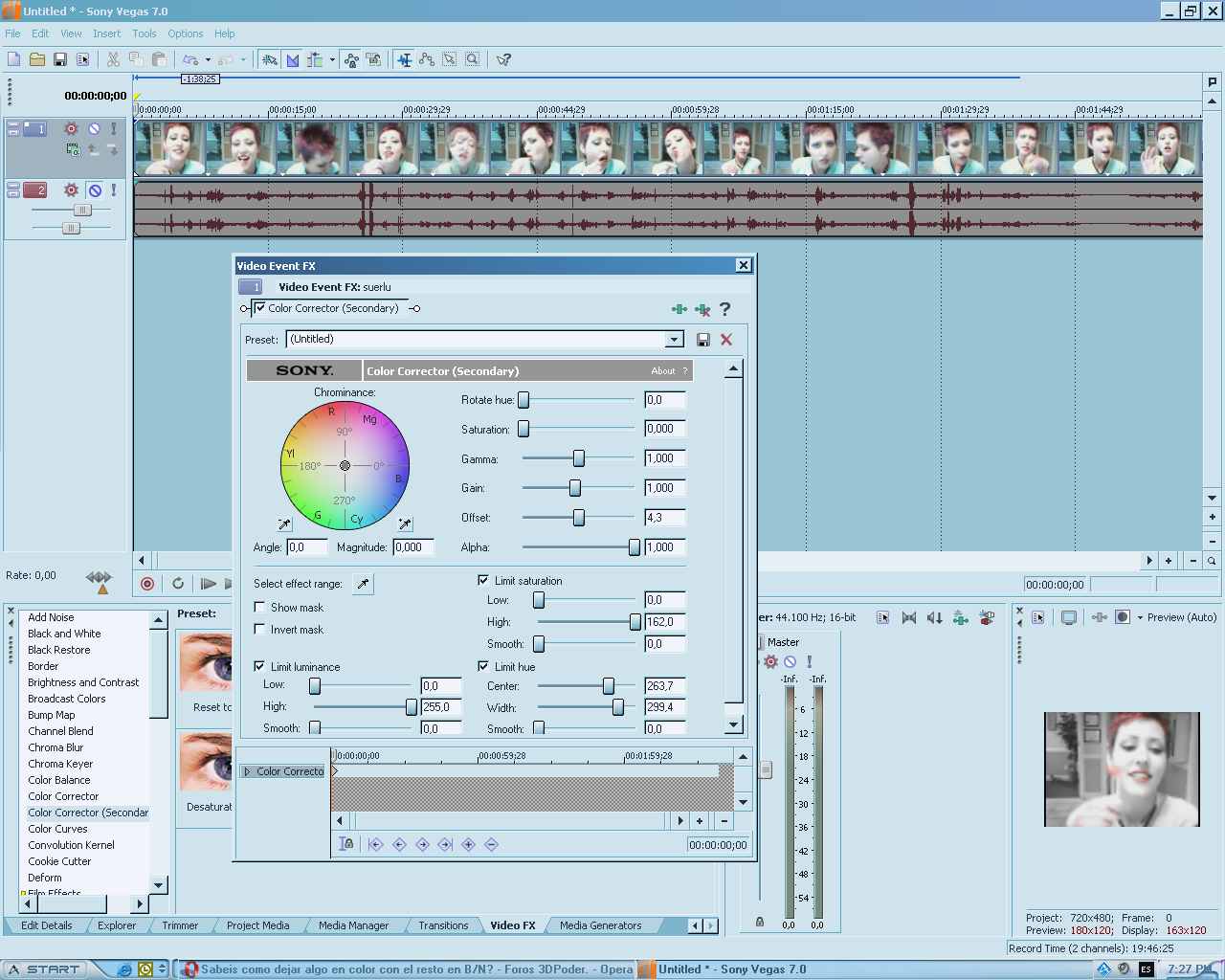Viewport: 1225px width, 980px height.
Task: Delete the preset with the red X
Action: click(726, 340)
